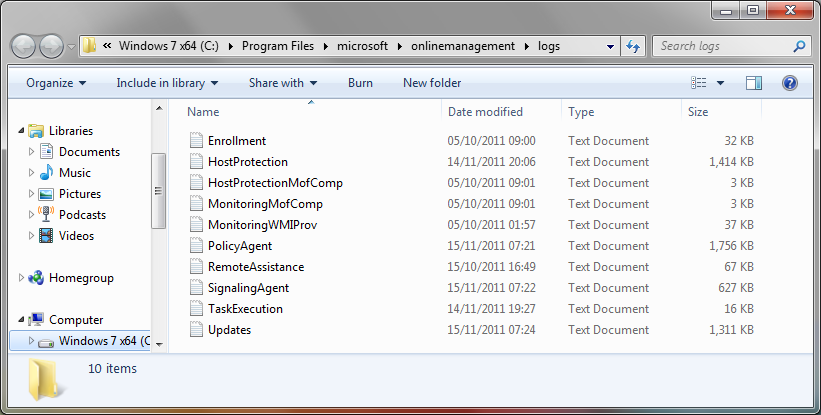Click the Burn button

pos(360,83)
